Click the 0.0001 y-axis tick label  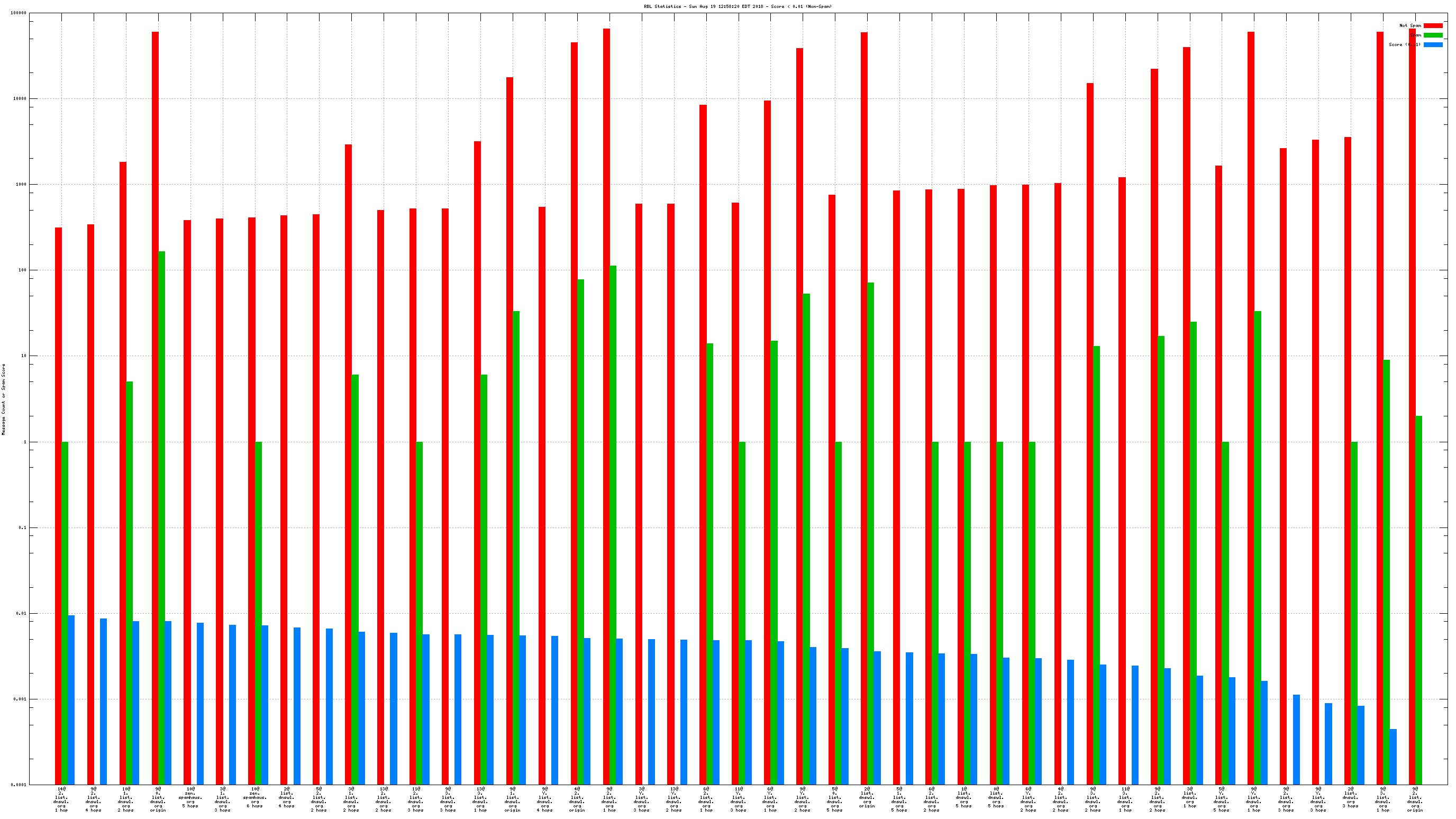tap(20, 785)
